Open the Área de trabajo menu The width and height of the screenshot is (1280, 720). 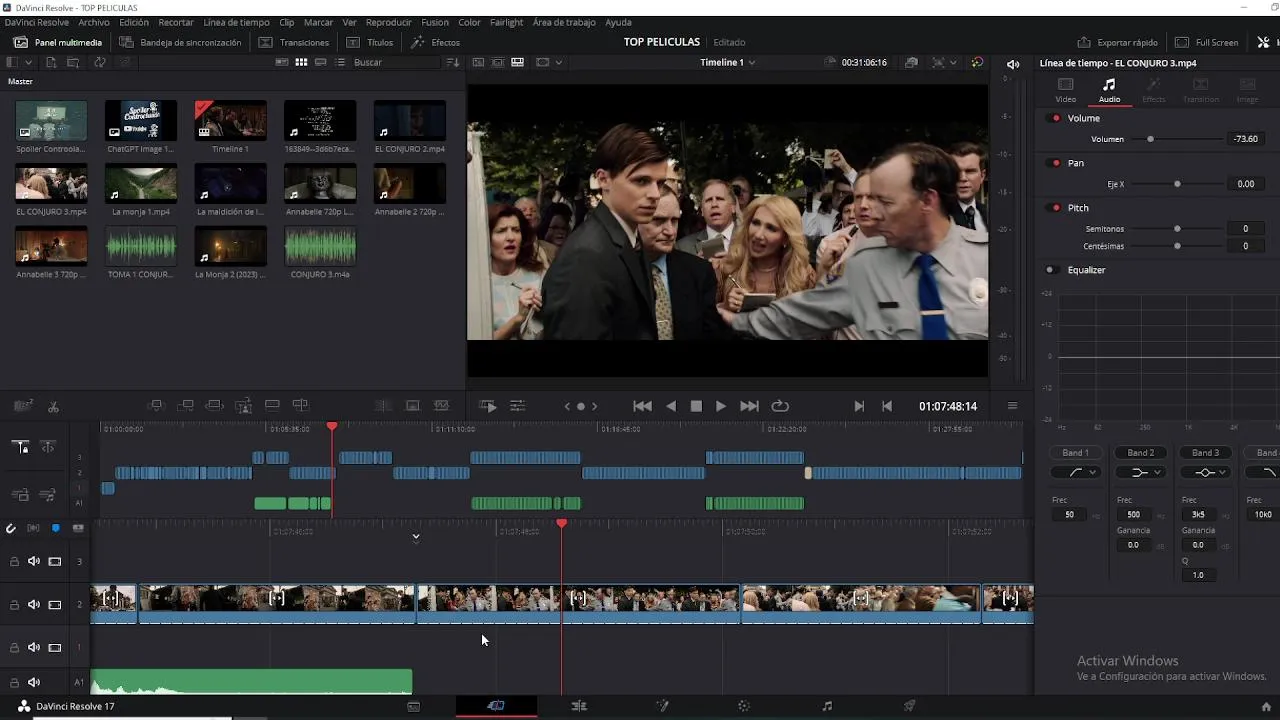564,22
